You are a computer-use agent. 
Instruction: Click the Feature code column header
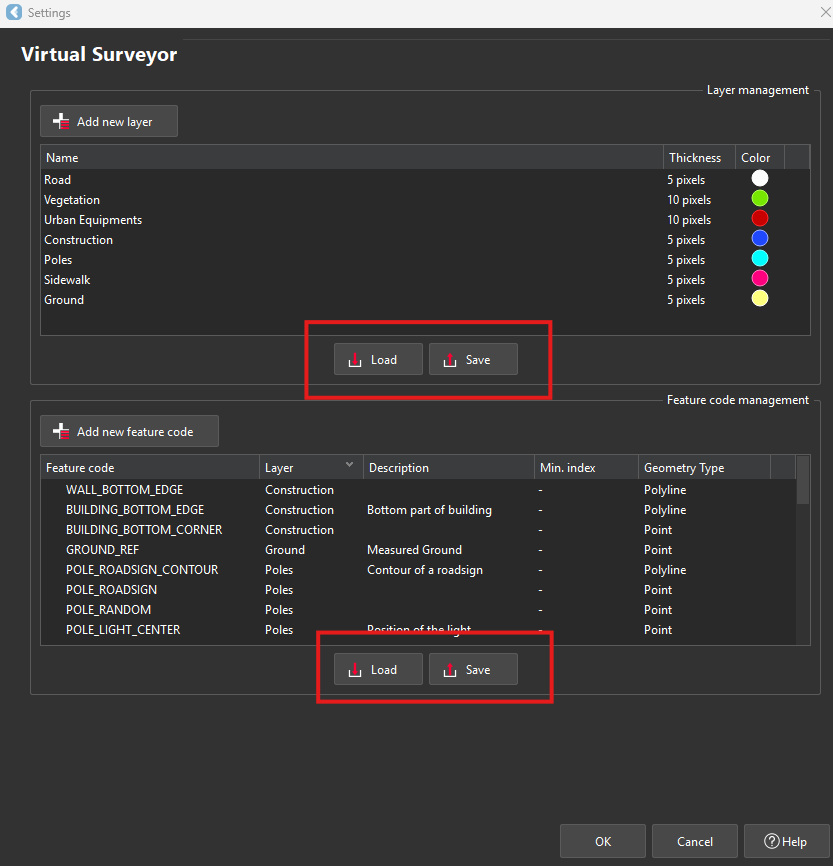(150, 468)
